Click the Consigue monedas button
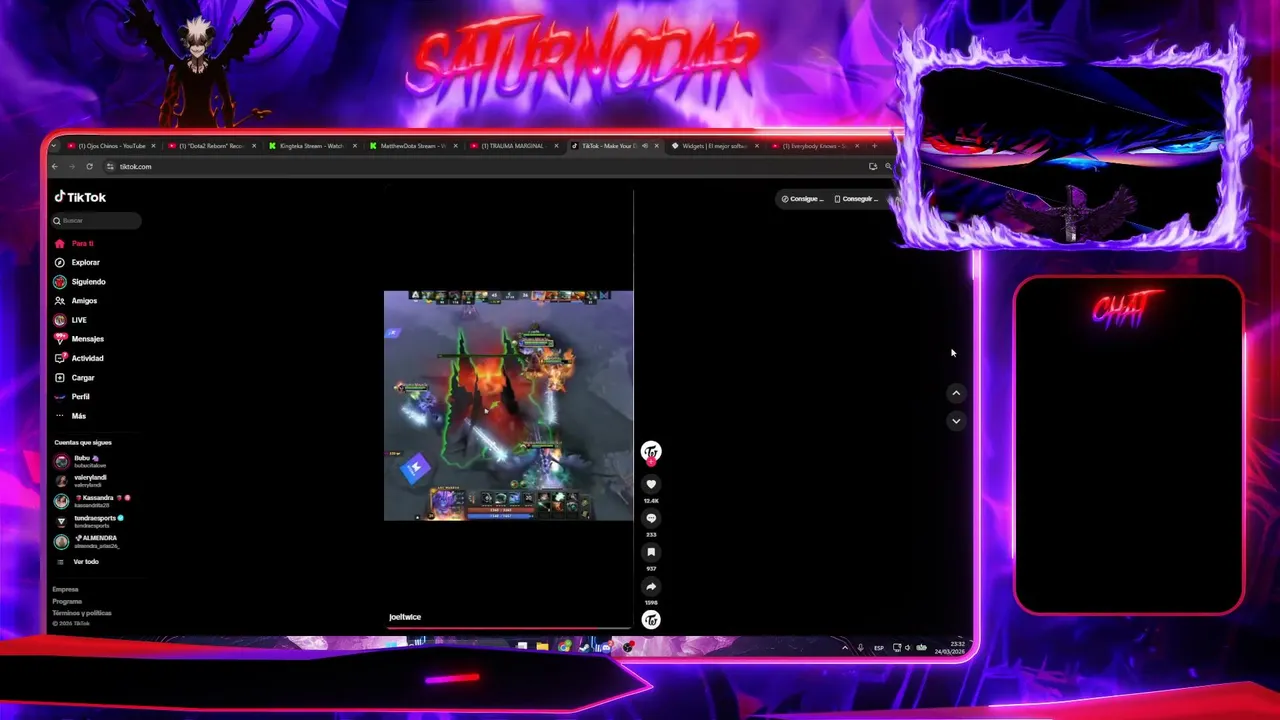This screenshot has width=1280, height=720. click(x=802, y=199)
